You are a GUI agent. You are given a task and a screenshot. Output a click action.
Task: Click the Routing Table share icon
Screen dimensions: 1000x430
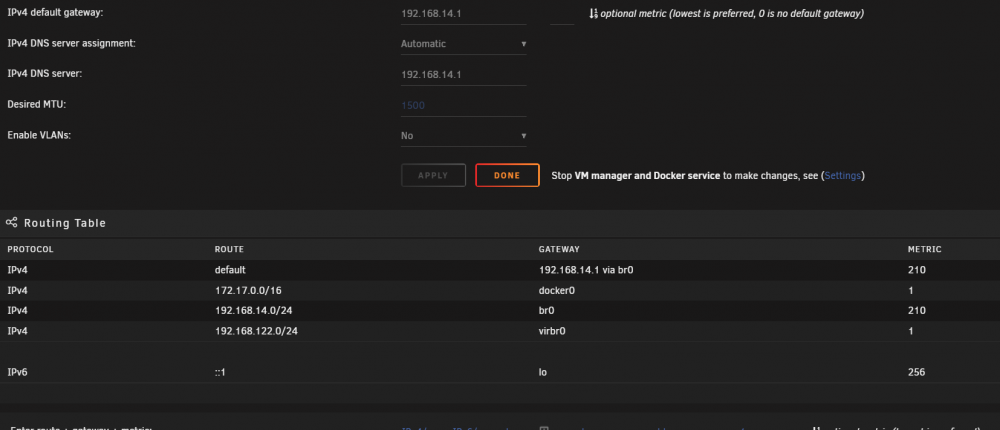(x=11, y=223)
